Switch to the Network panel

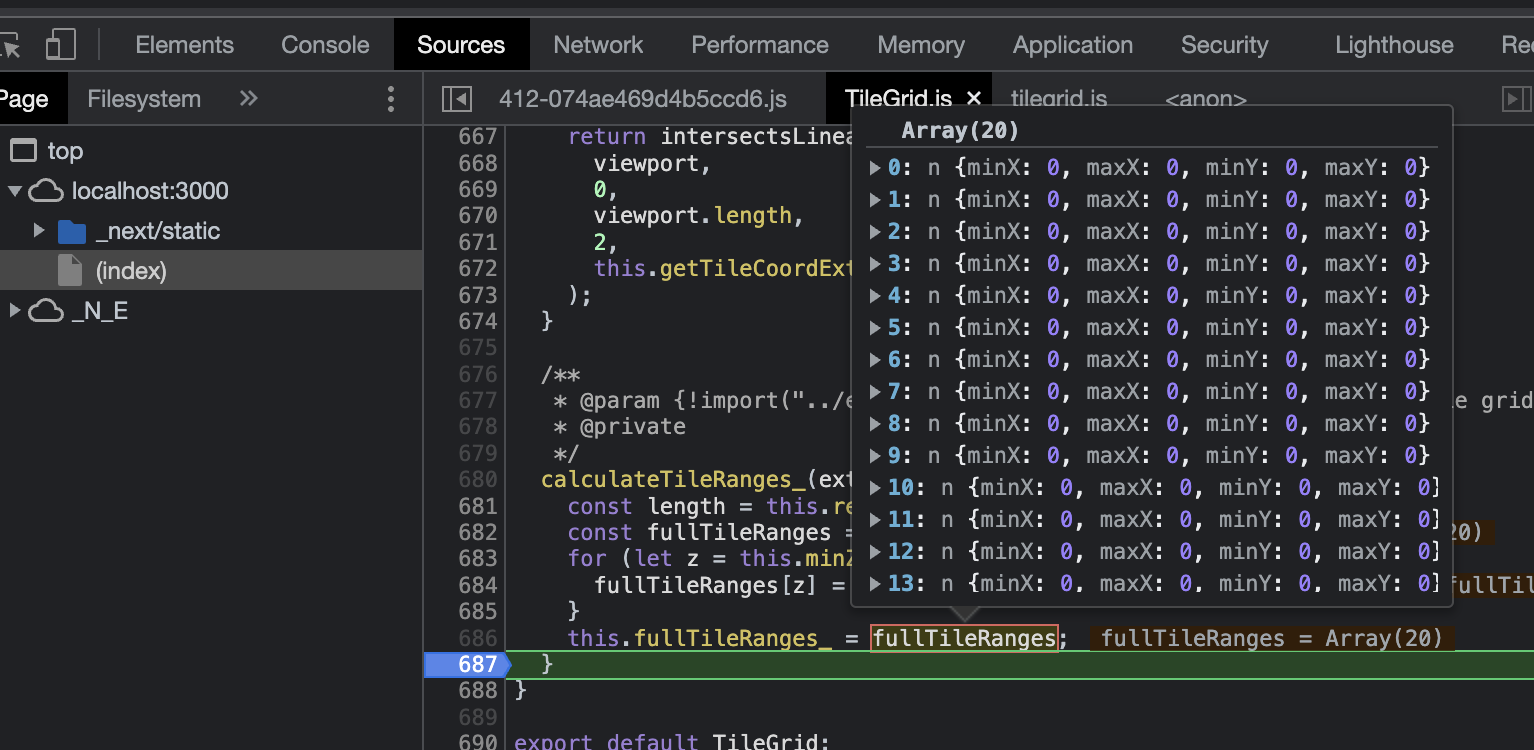pos(597,44)
